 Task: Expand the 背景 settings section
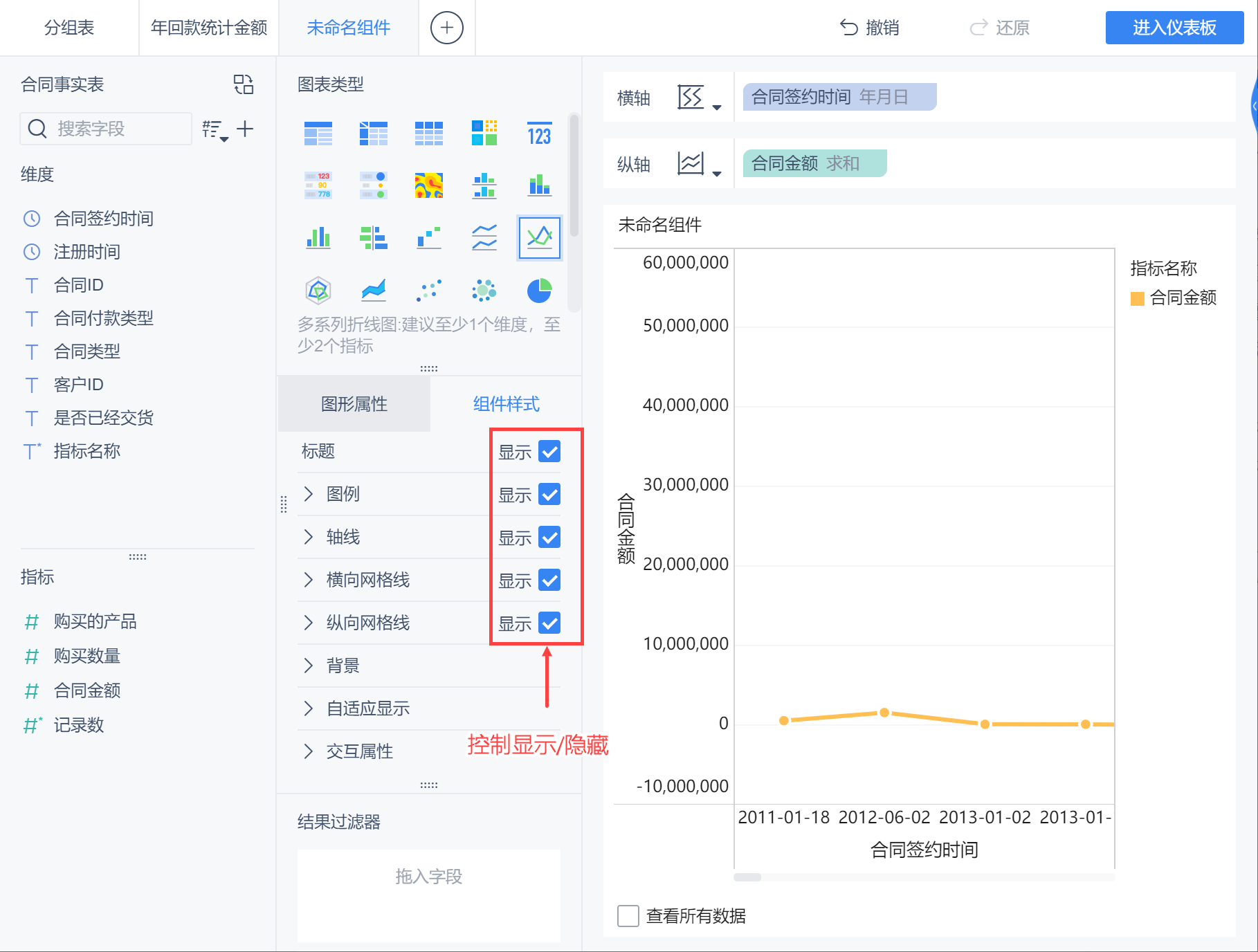click(x=309, y=666)
